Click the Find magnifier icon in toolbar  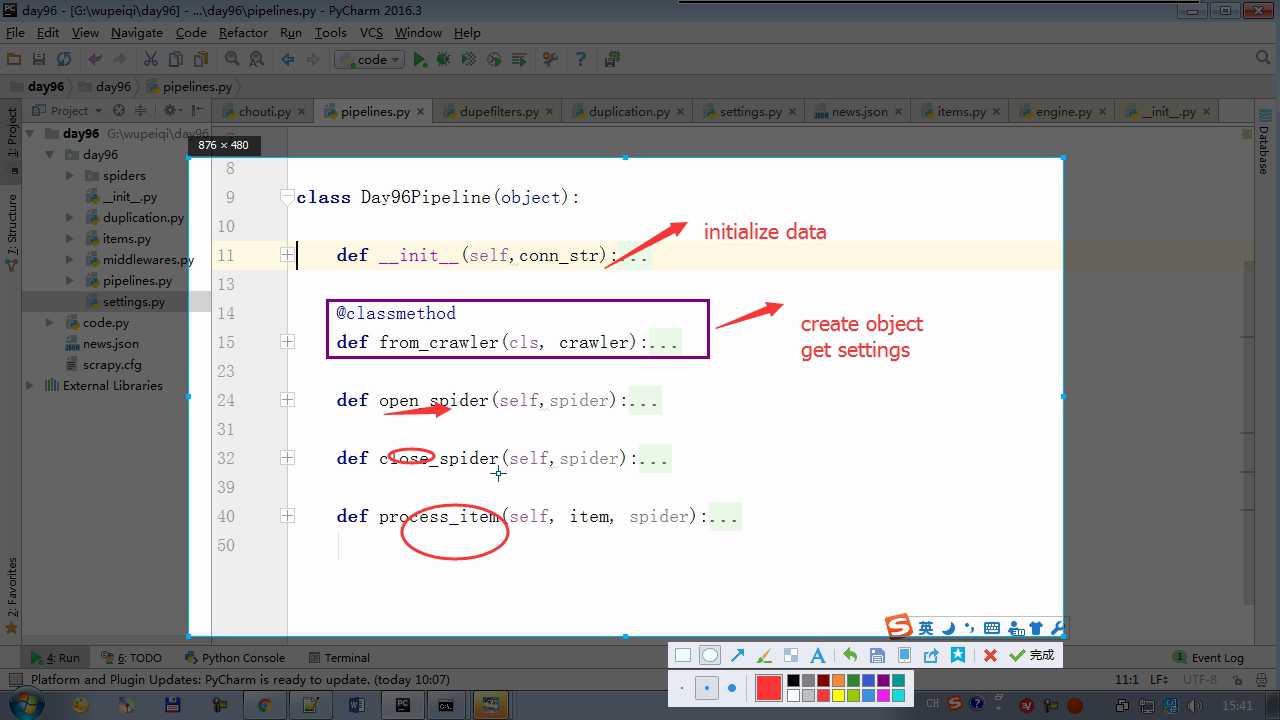(233, 60)
